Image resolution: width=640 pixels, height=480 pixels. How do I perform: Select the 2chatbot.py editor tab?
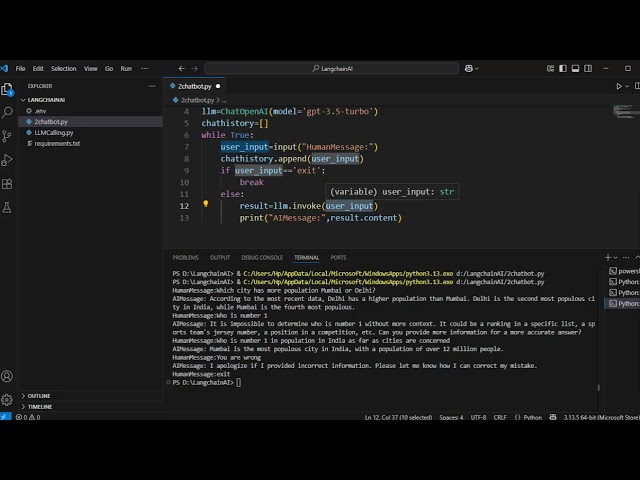click(x=194, y=86)
